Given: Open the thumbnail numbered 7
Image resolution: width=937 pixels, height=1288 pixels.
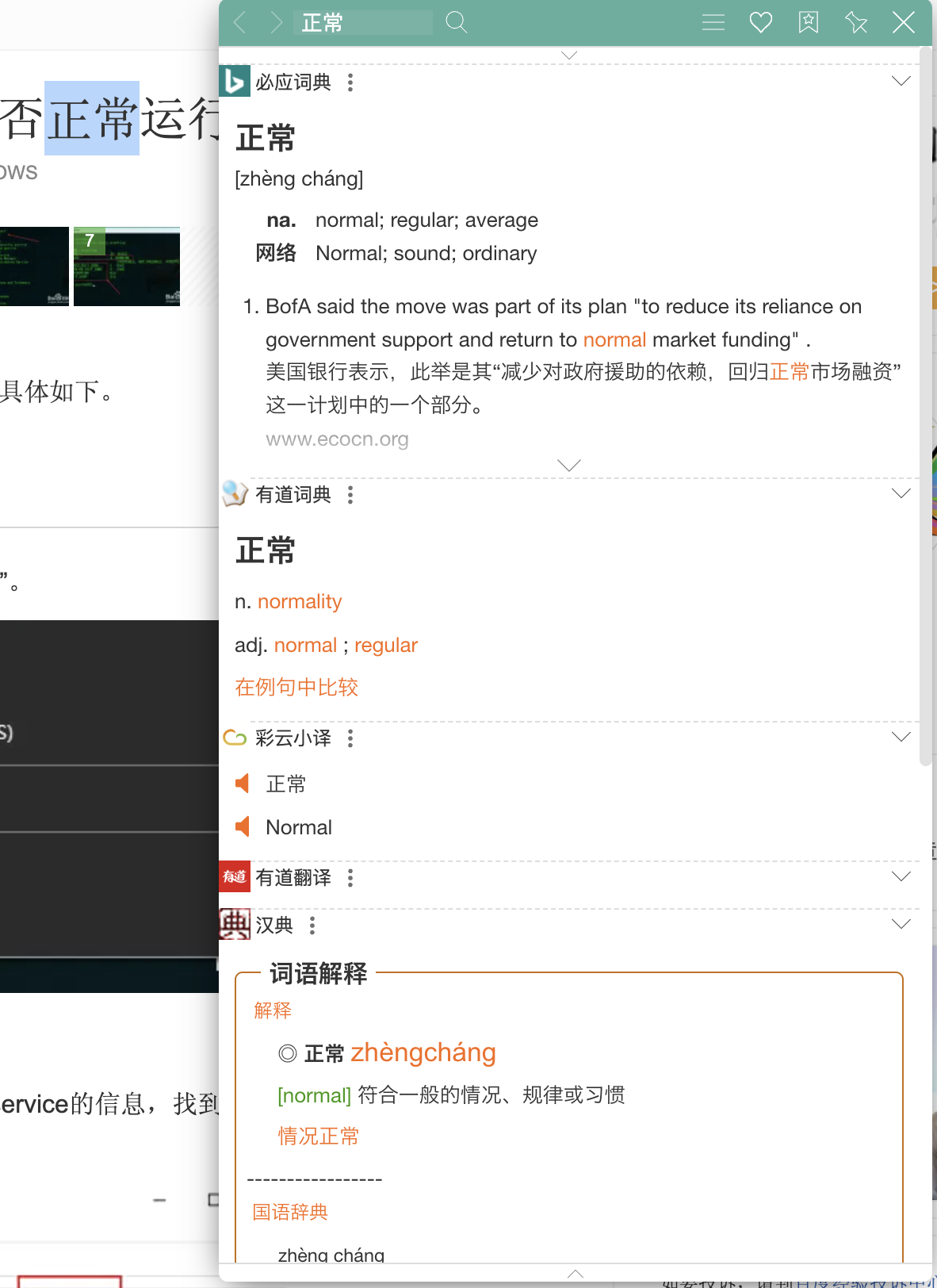Looking at the screenshot, I should 127,266.
